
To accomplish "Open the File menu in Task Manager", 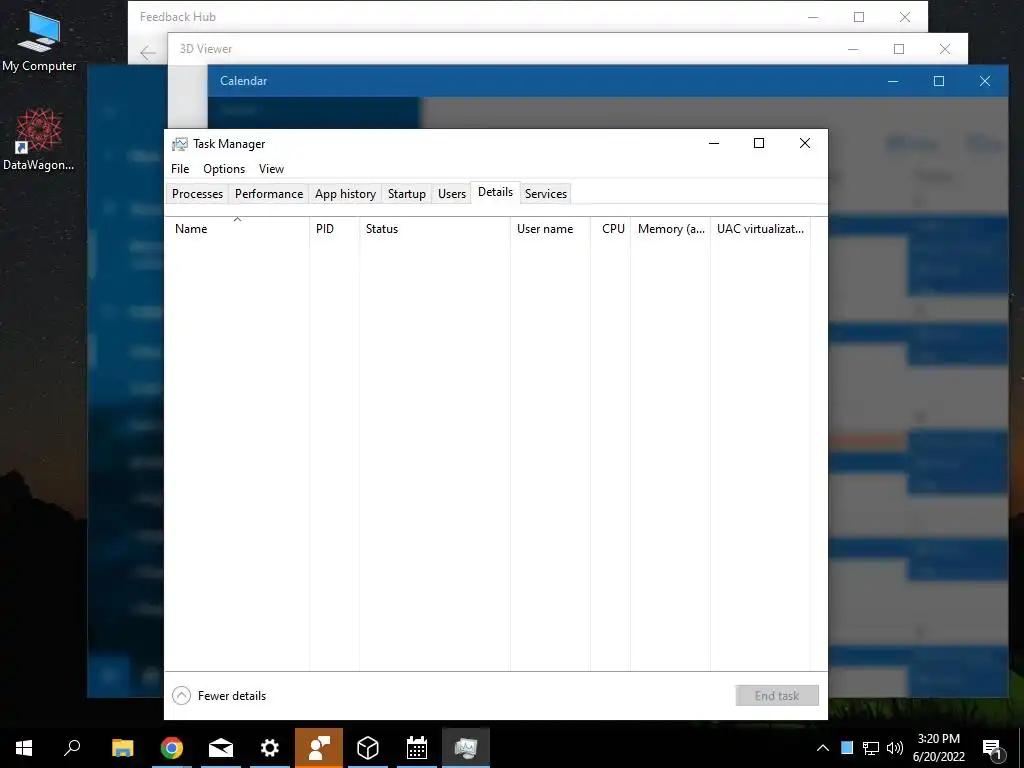I will (x=180, y=168).
